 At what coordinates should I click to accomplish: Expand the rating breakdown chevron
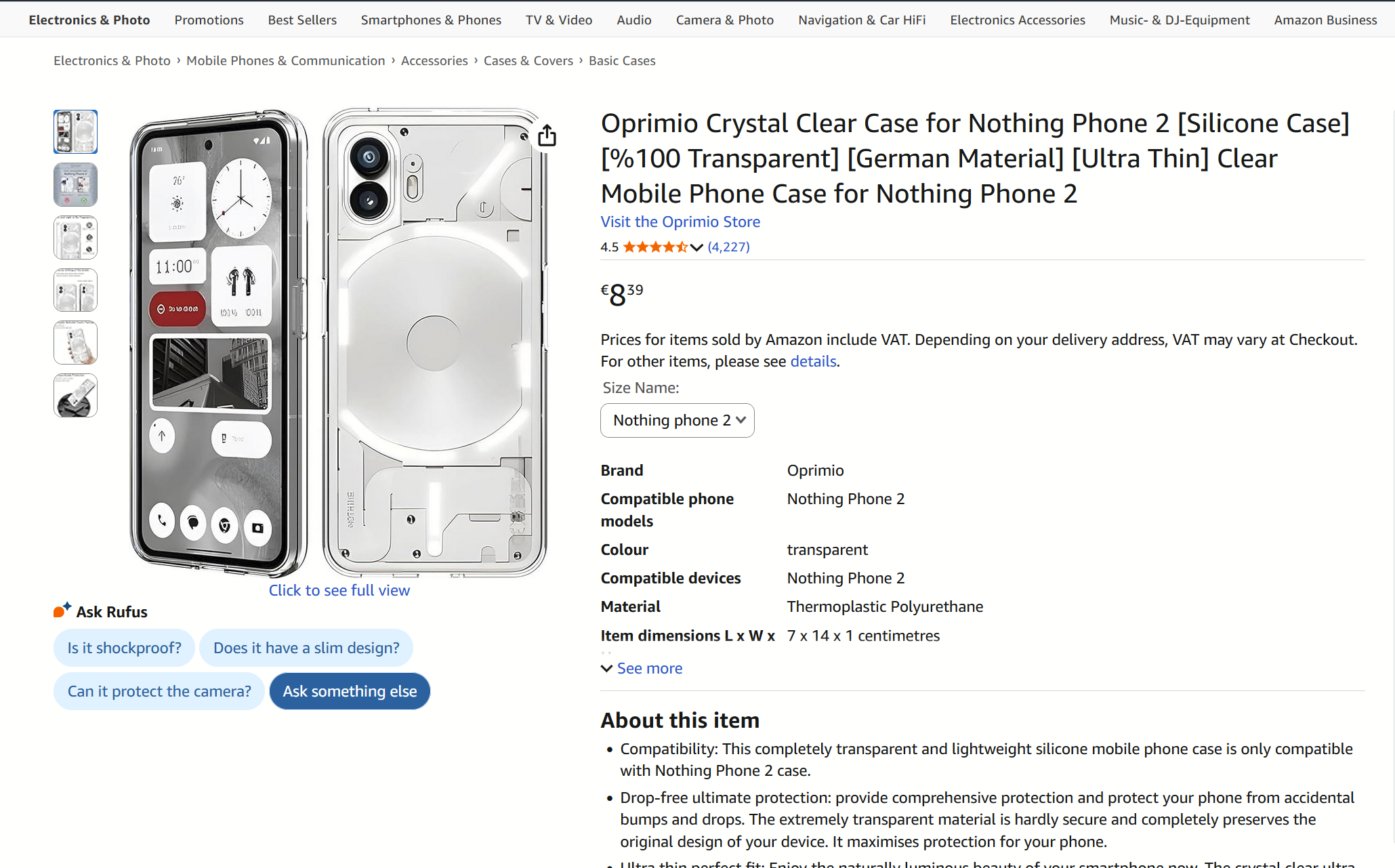click(x=696, y=247)
